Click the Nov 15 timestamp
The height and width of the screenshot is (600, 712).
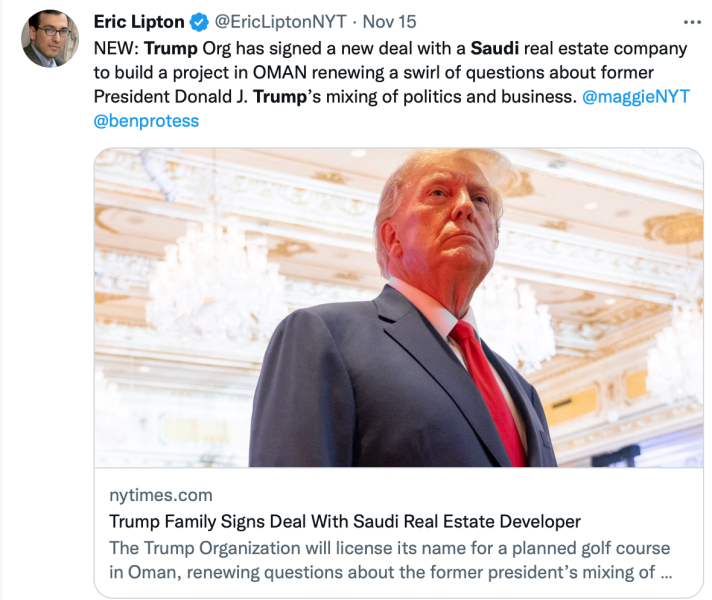pyautogui.click(x=389, y=22)
